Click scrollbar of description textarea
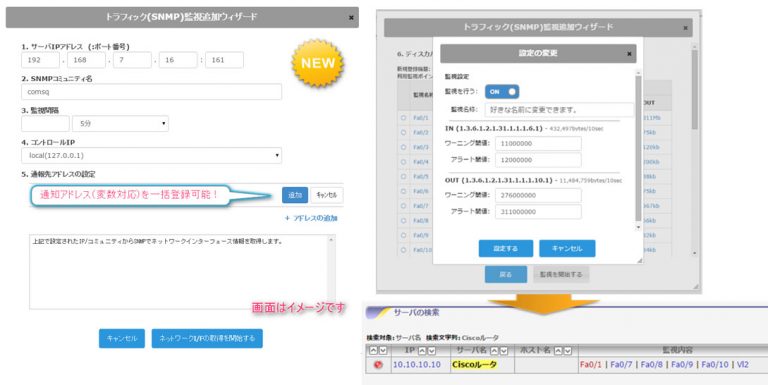Image resolution: width=768 pixels, height=385 pixels. click(x=332, y=272)
